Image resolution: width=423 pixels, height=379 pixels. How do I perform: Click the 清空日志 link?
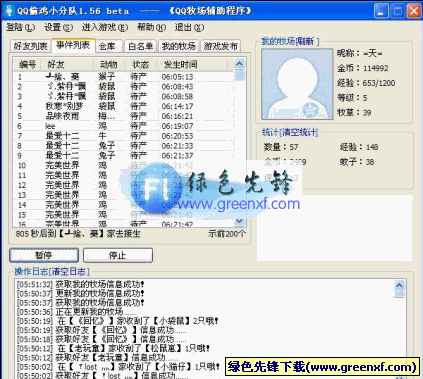[x=70, y=272]
